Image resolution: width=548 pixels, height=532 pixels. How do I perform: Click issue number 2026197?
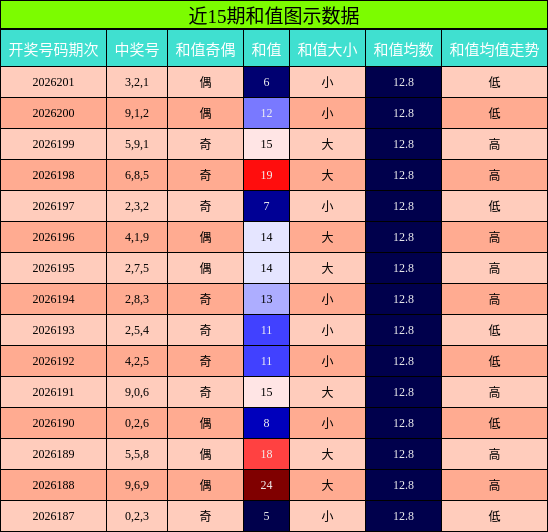tap(53, 206)
